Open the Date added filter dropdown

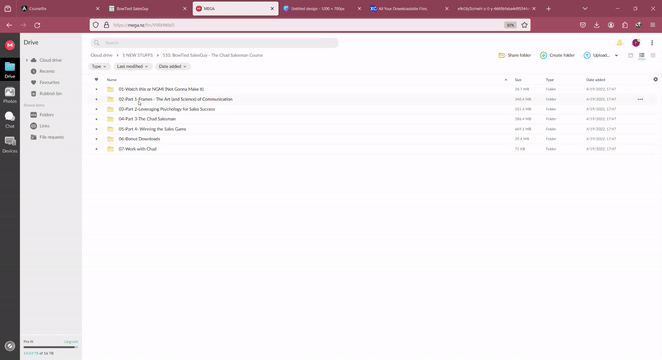(172, 66)
